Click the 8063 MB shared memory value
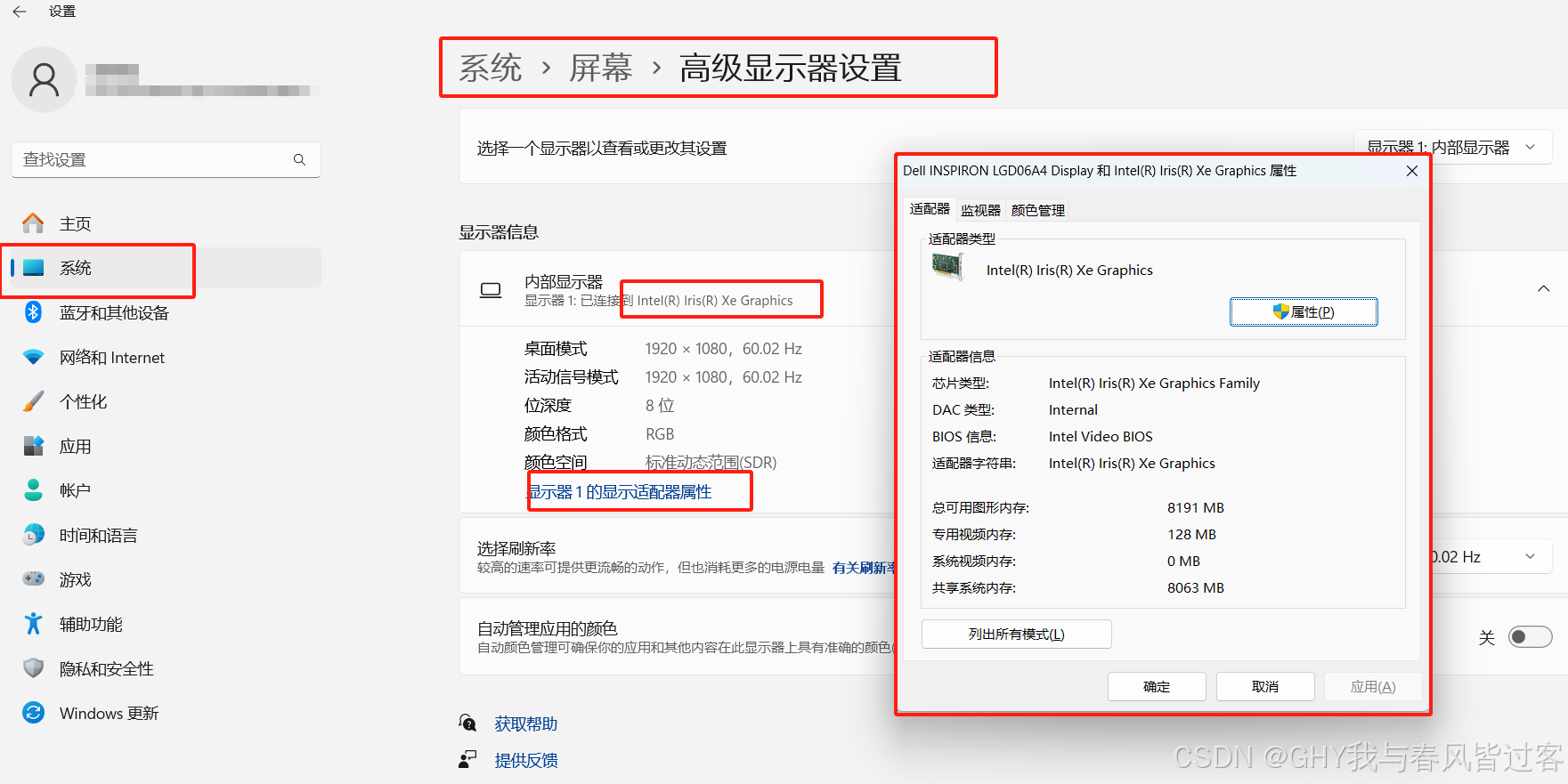Image resolution: width=1568 pixels, height=784 pixels. (x=1196, y=587)
